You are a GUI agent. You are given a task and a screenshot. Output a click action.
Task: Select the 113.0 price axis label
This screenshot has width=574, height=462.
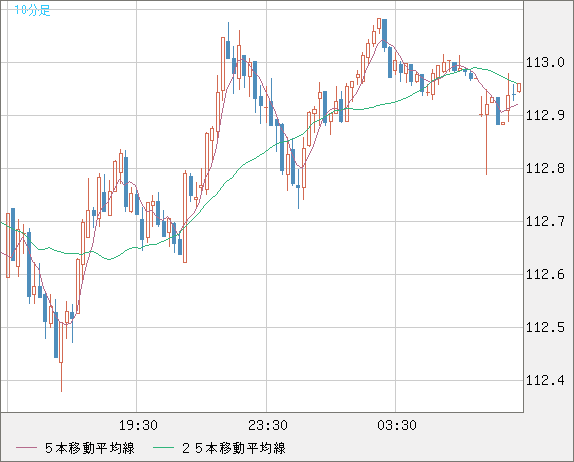(545, 62)
